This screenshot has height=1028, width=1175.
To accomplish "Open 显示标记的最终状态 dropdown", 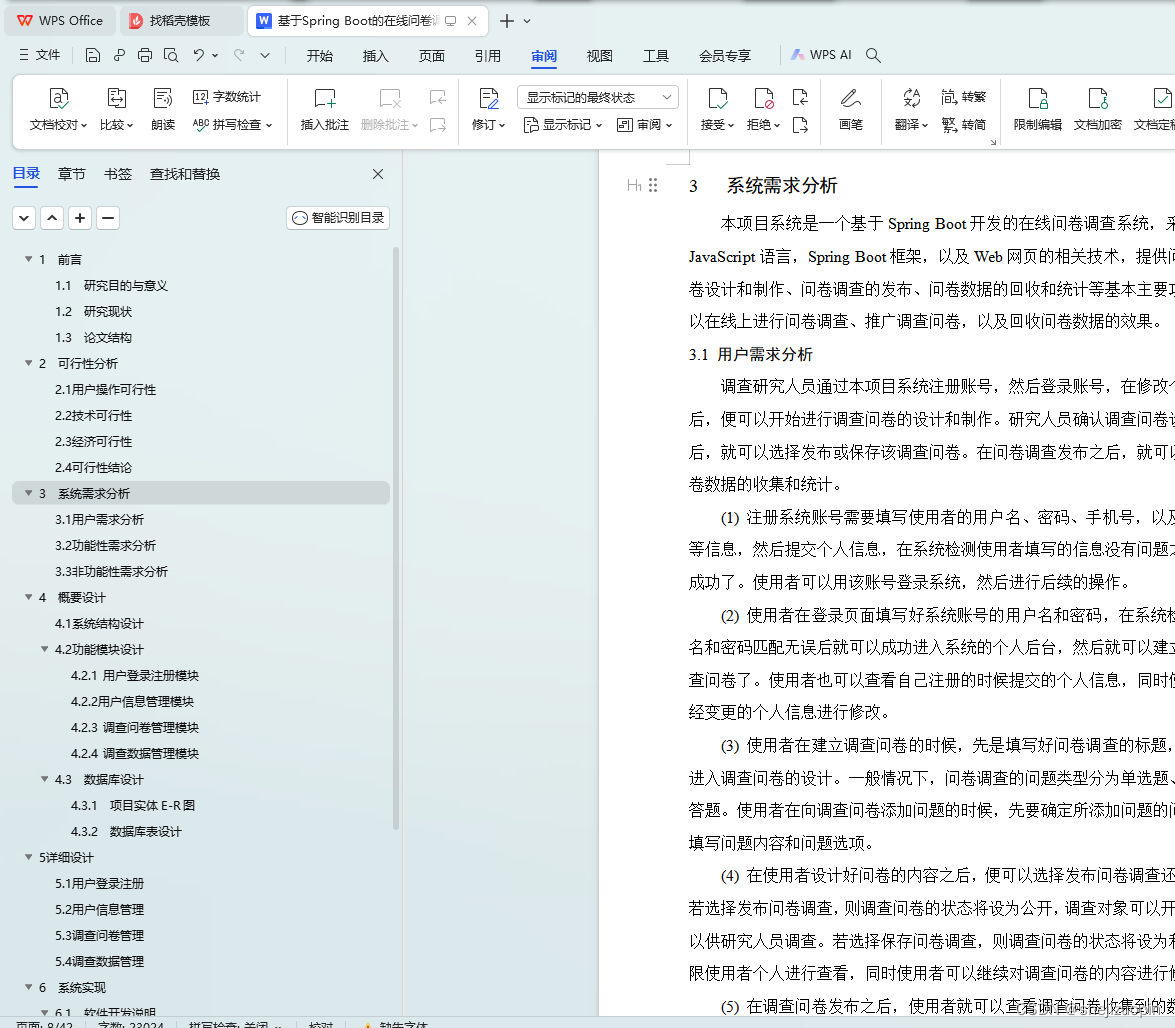I will click(x=597, y=97).
